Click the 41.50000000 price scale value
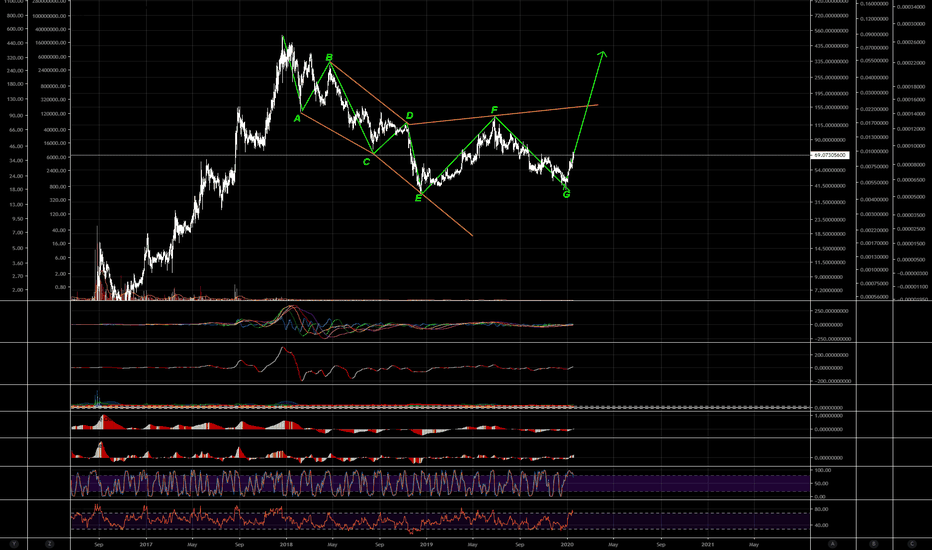 tap(832, 186)
